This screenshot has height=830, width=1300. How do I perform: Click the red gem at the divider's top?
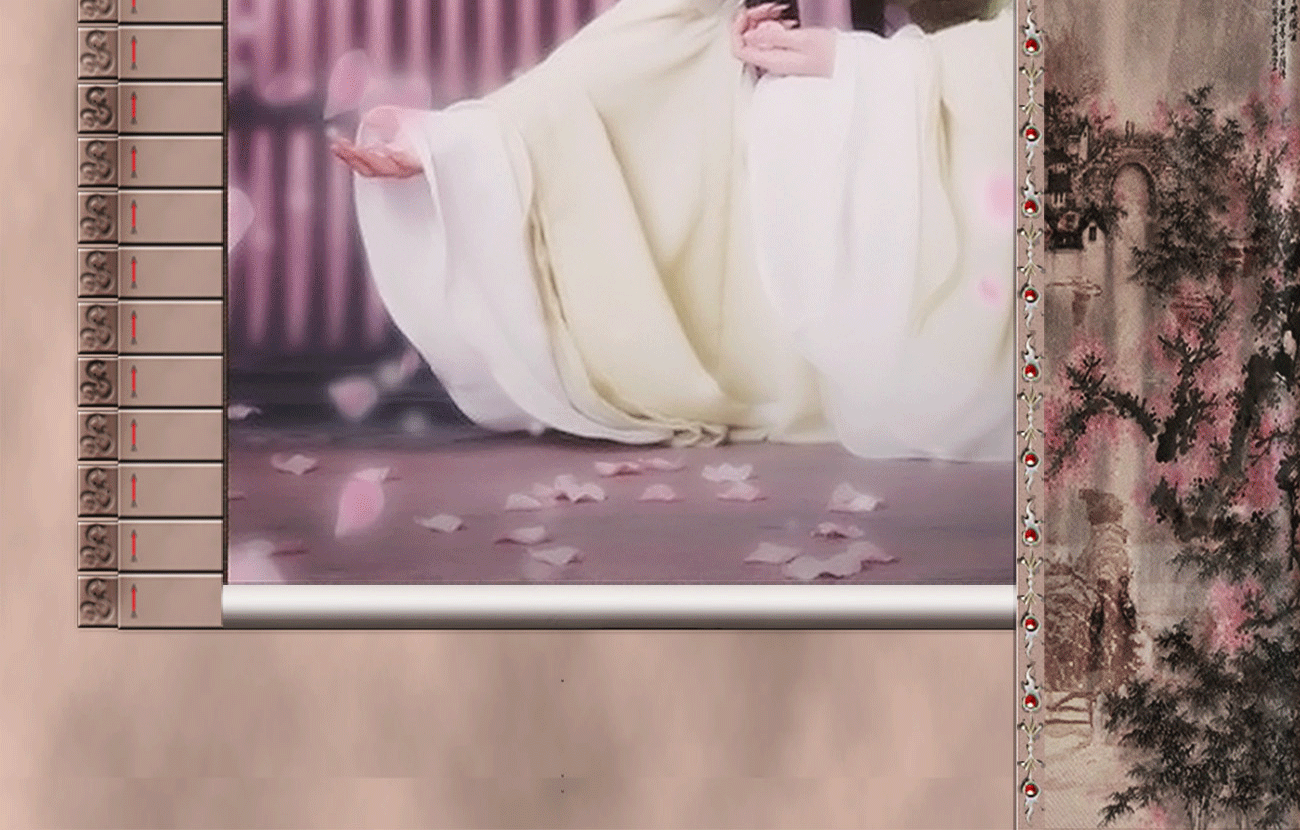coord(1030,46)
